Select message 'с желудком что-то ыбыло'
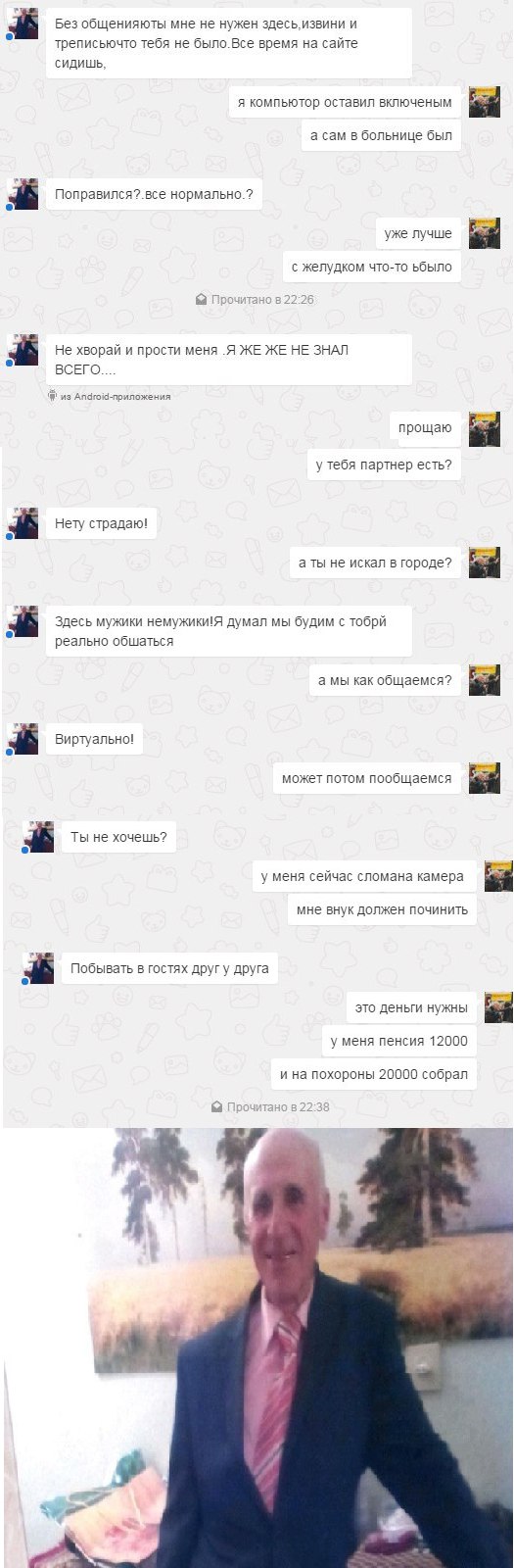The width and height of the screenshot is (514, 1568). click(372, 267)
